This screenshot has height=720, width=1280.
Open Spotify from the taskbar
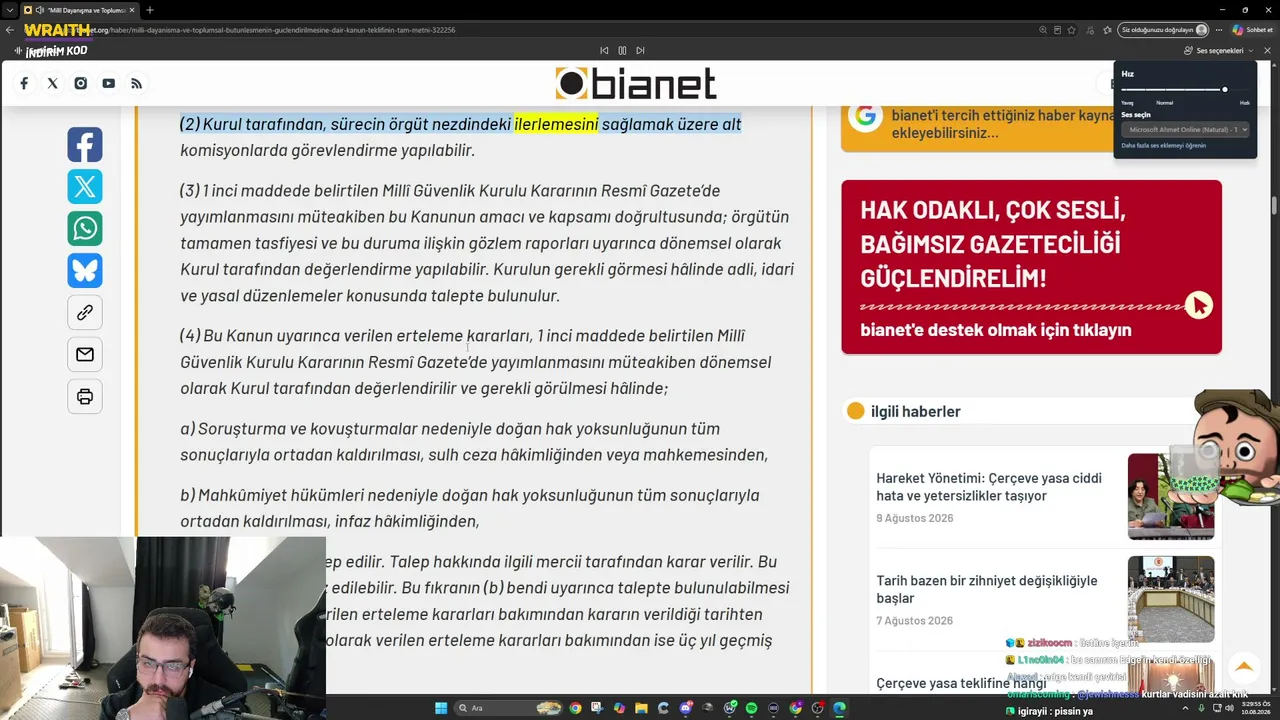[x=751, y=708]
